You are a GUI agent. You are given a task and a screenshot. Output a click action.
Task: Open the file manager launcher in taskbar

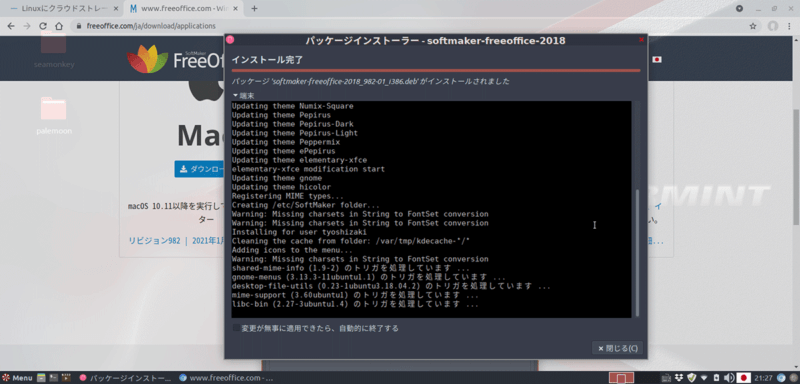click(x=41, y=378)
